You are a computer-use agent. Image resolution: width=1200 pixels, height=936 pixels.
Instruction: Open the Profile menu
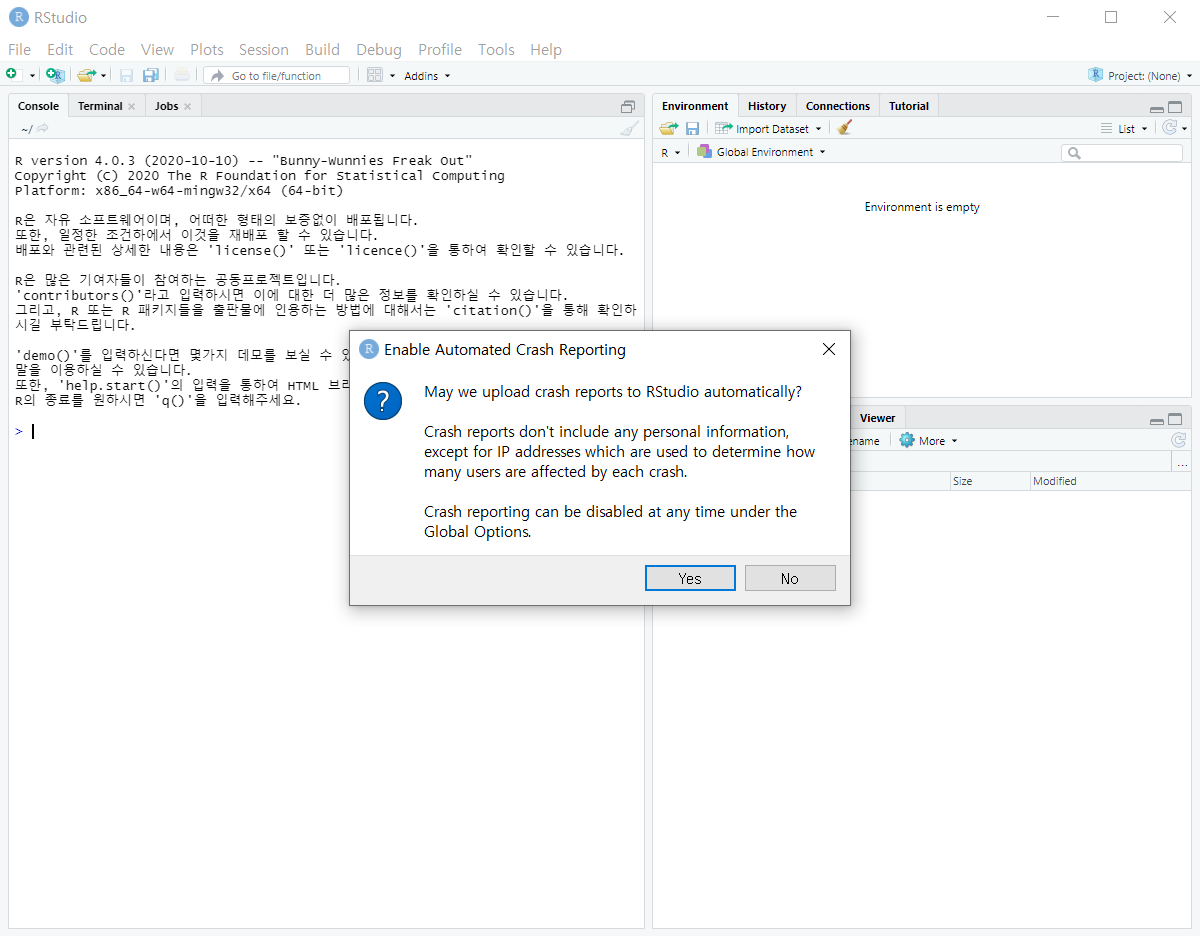click(440, 49)
